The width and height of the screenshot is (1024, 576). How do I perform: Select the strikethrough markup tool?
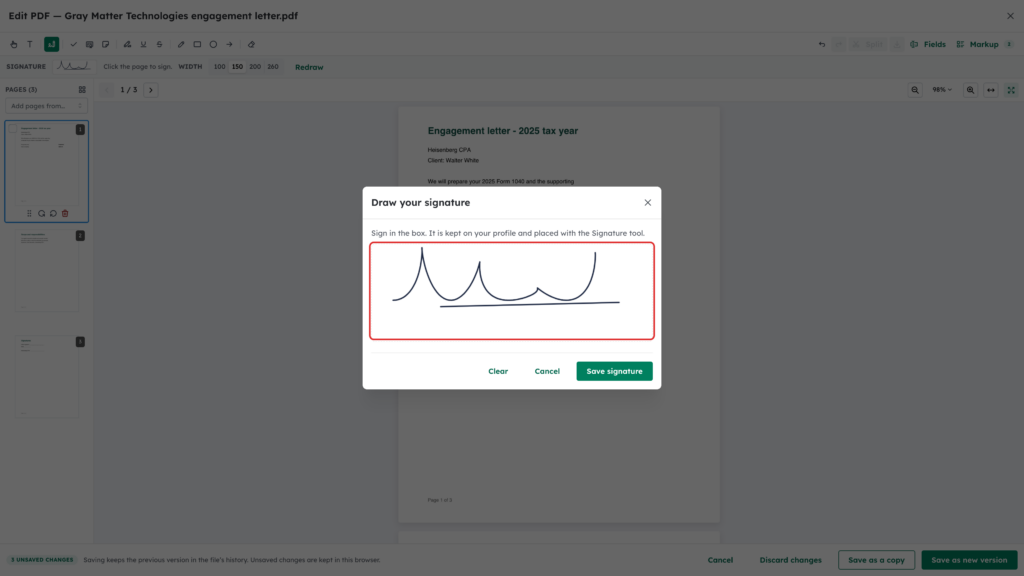click(159, 44)
